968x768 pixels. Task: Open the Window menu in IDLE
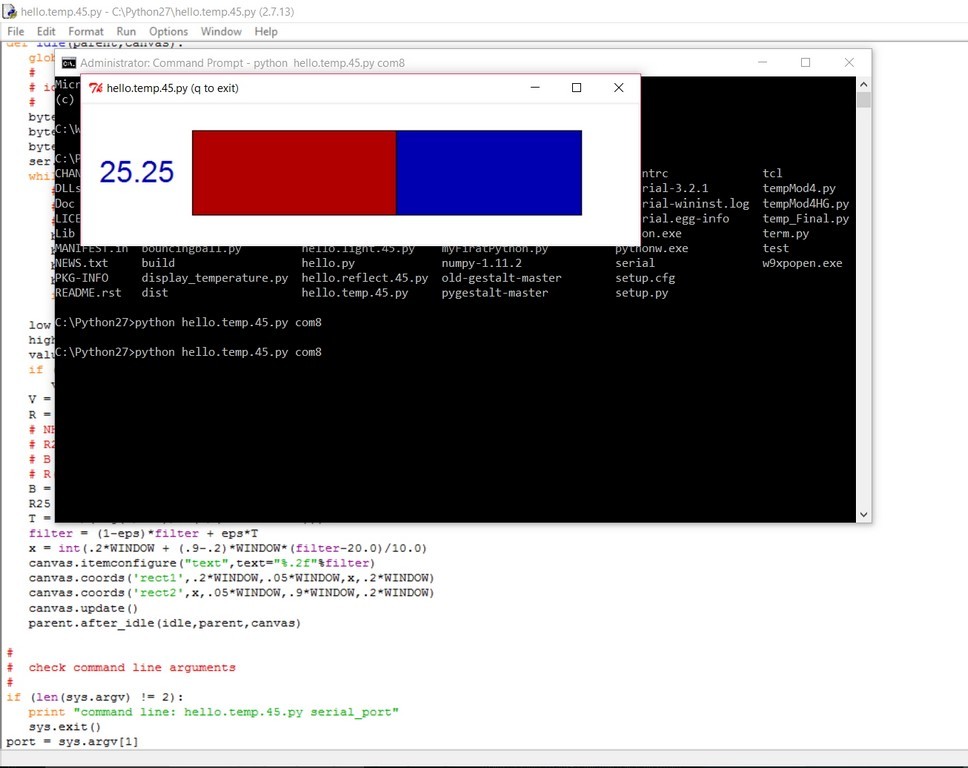[221, 31]
